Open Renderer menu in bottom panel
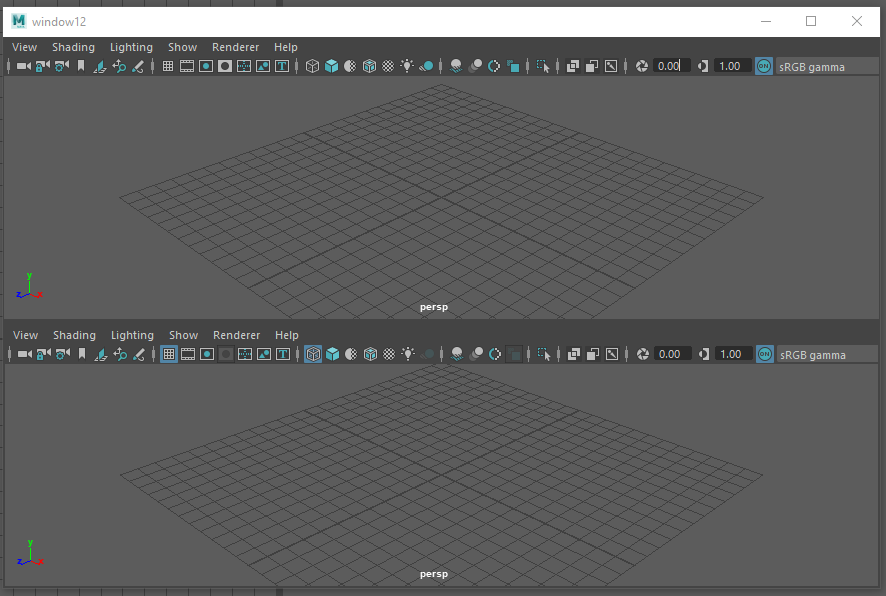Screen dimensions: 886x596 coord(236,335)
